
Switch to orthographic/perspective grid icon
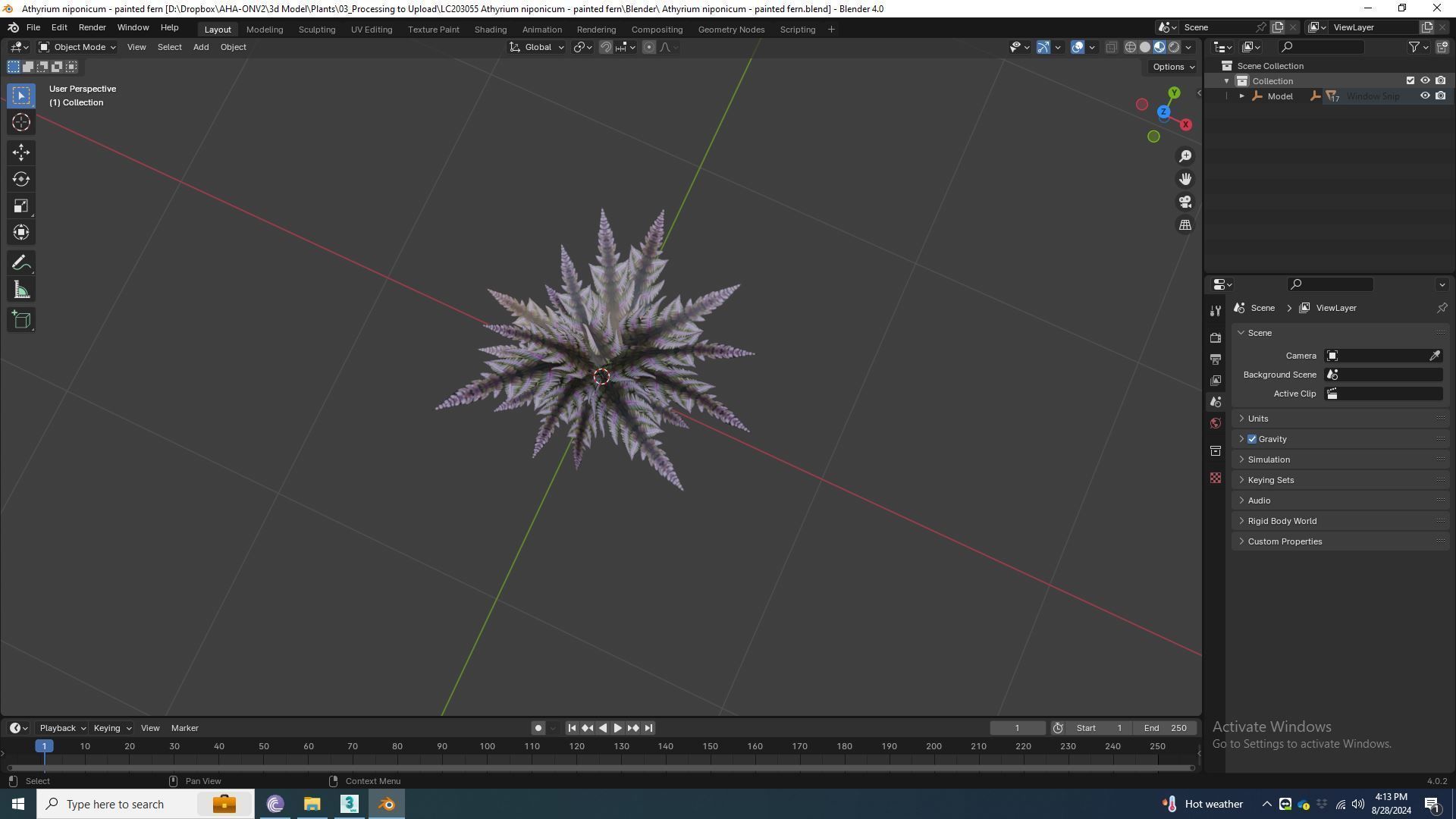[x=1185, y=225]
